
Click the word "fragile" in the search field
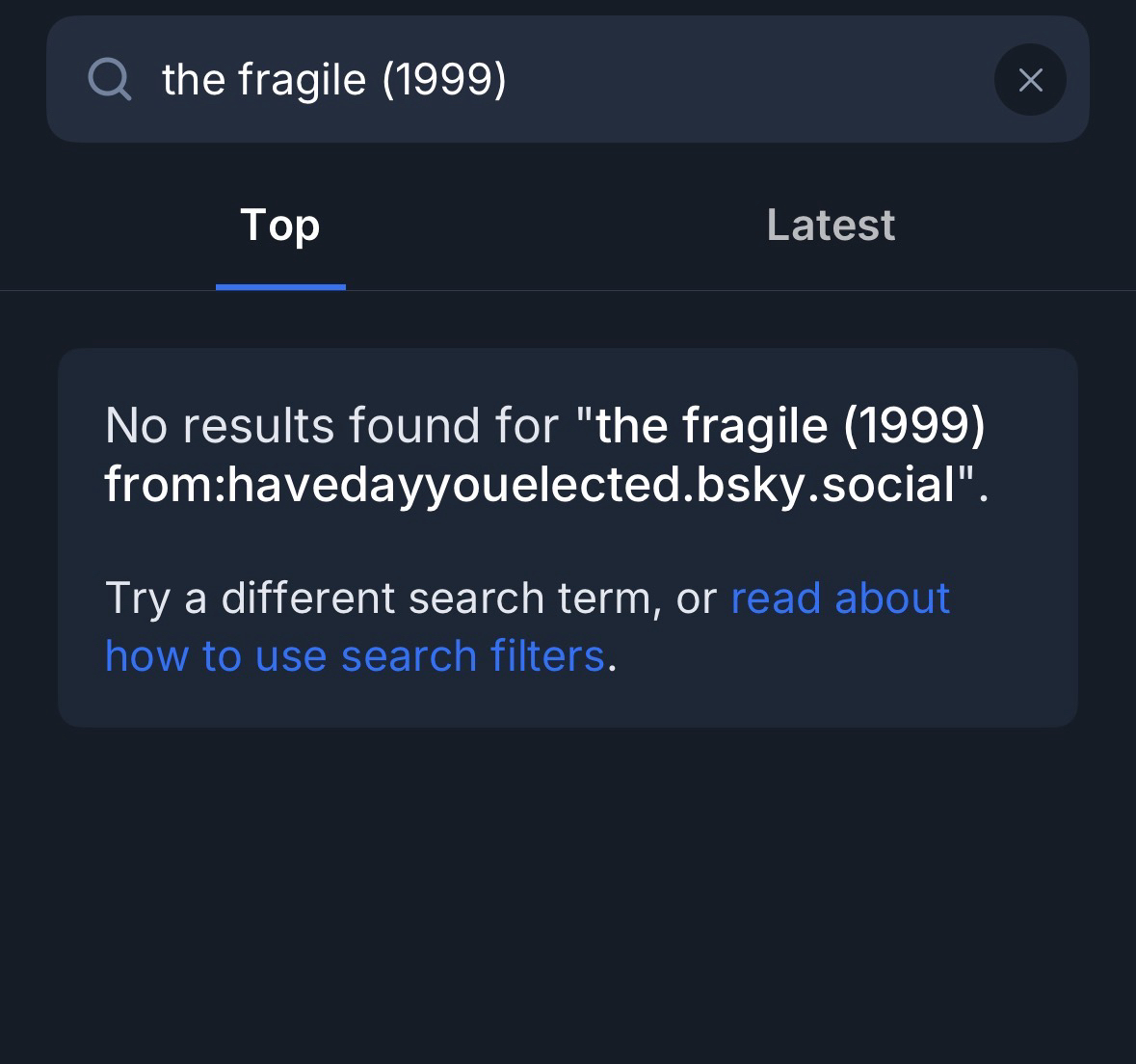click(x=303, y=80)
